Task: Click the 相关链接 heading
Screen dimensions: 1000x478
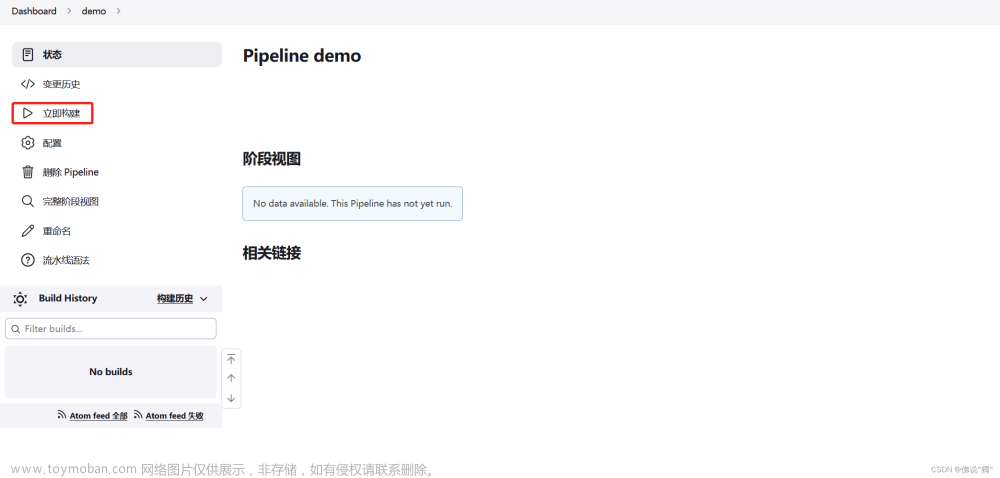Action: tap(272, 253)
